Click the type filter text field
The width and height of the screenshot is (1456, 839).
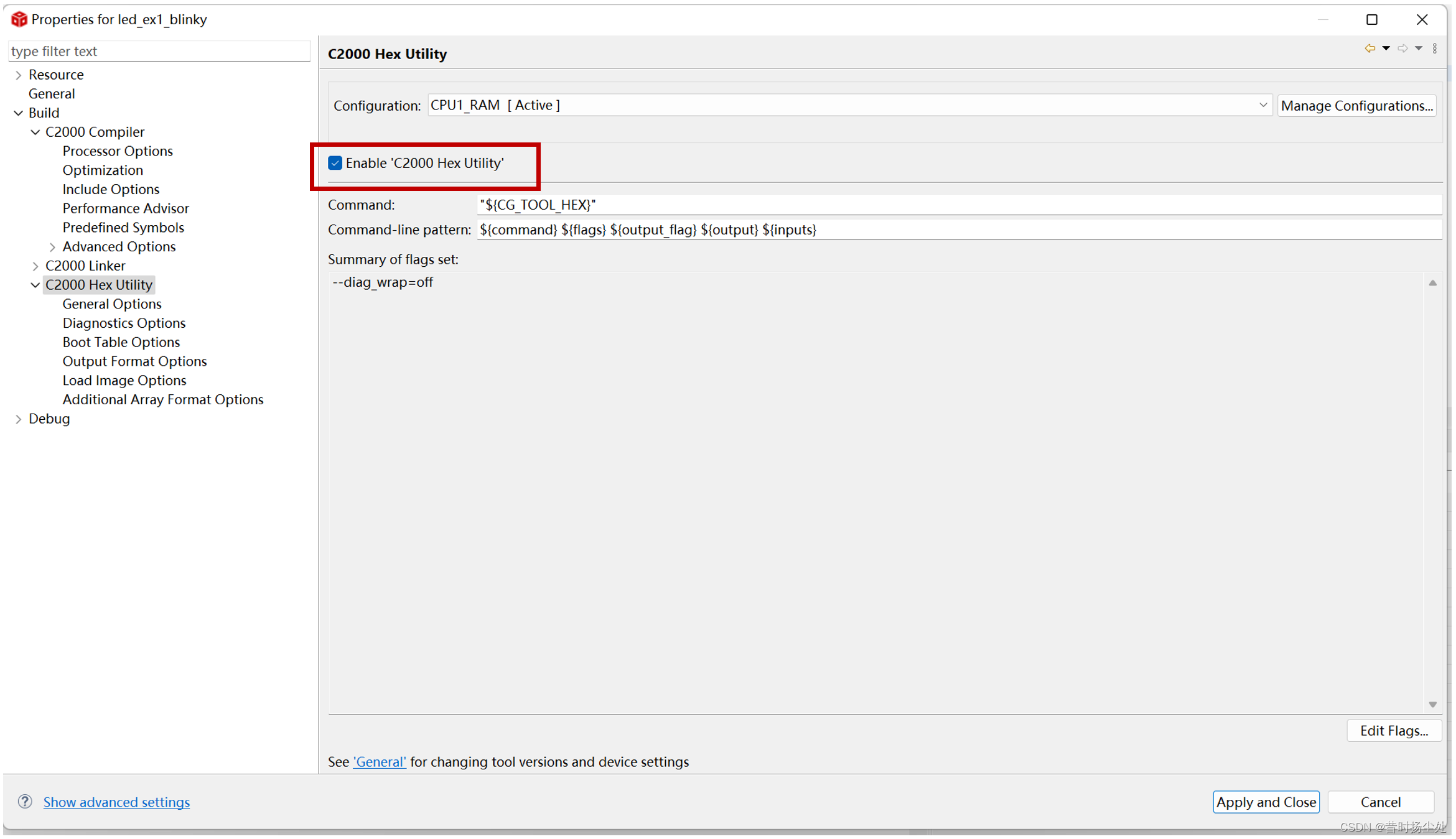tap(159, 51)
